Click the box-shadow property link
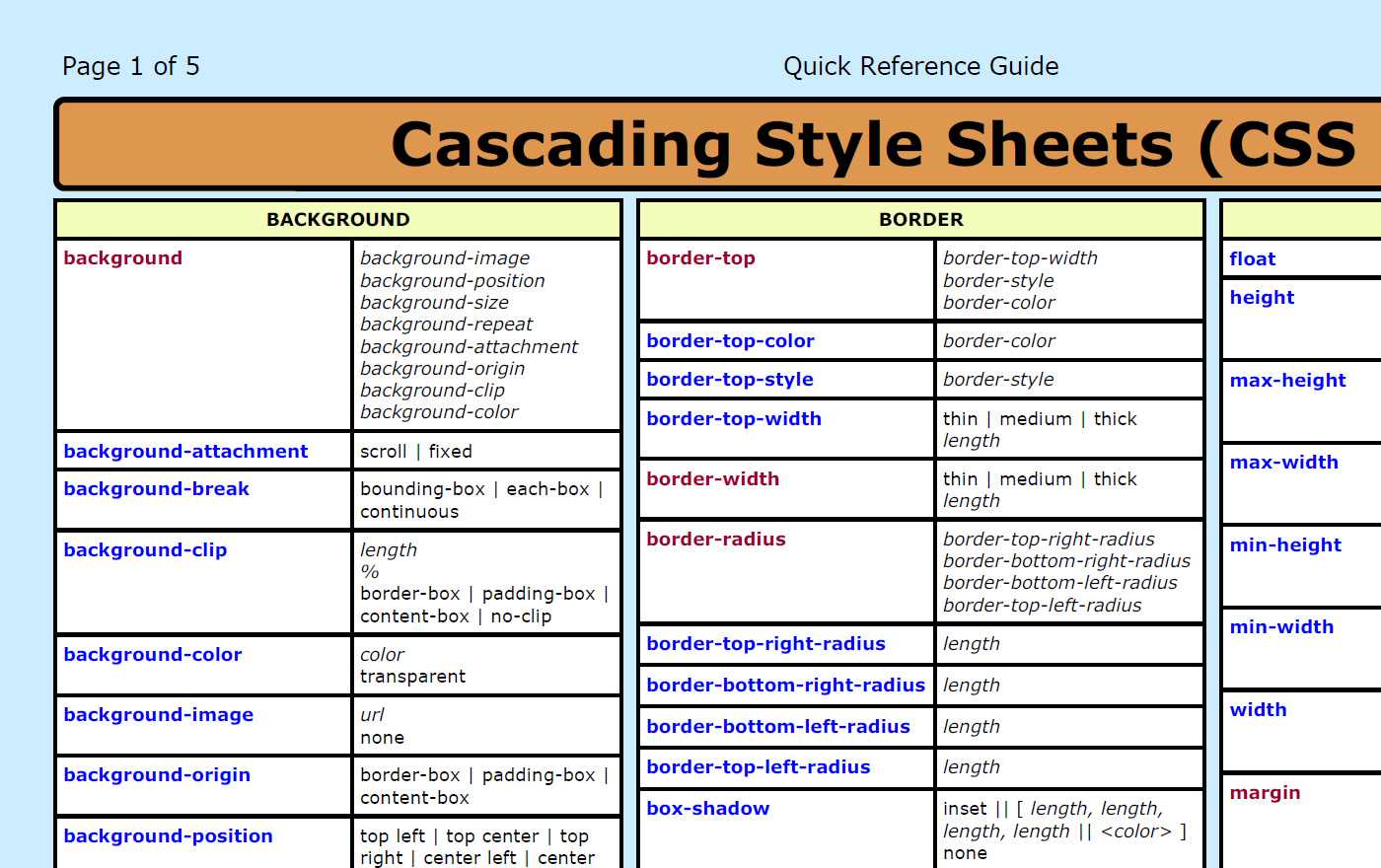Screen dimensions: 1381x868 (x=707, y=809)
